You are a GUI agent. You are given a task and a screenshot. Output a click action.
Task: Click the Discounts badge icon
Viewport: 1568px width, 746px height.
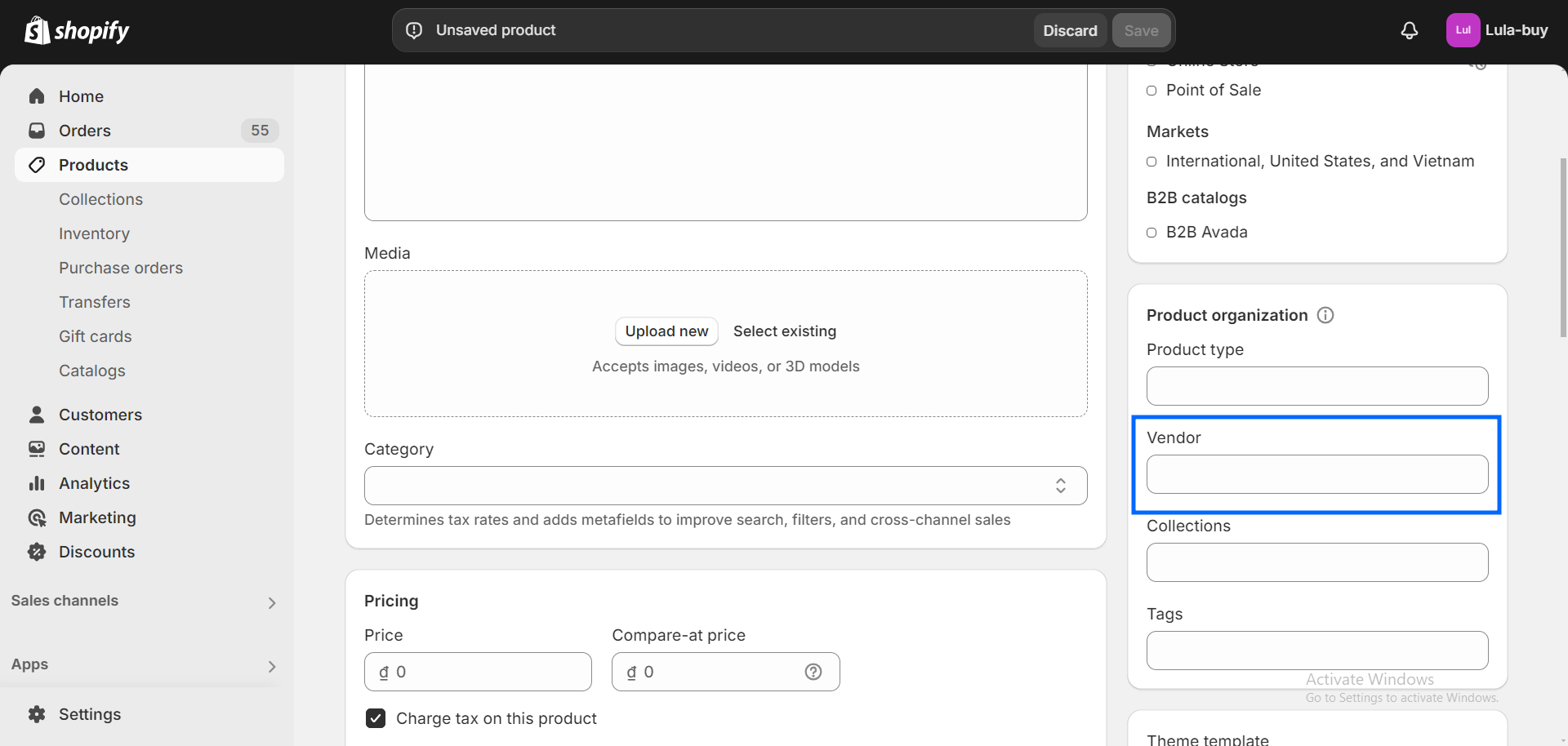(x=37, y=552)
